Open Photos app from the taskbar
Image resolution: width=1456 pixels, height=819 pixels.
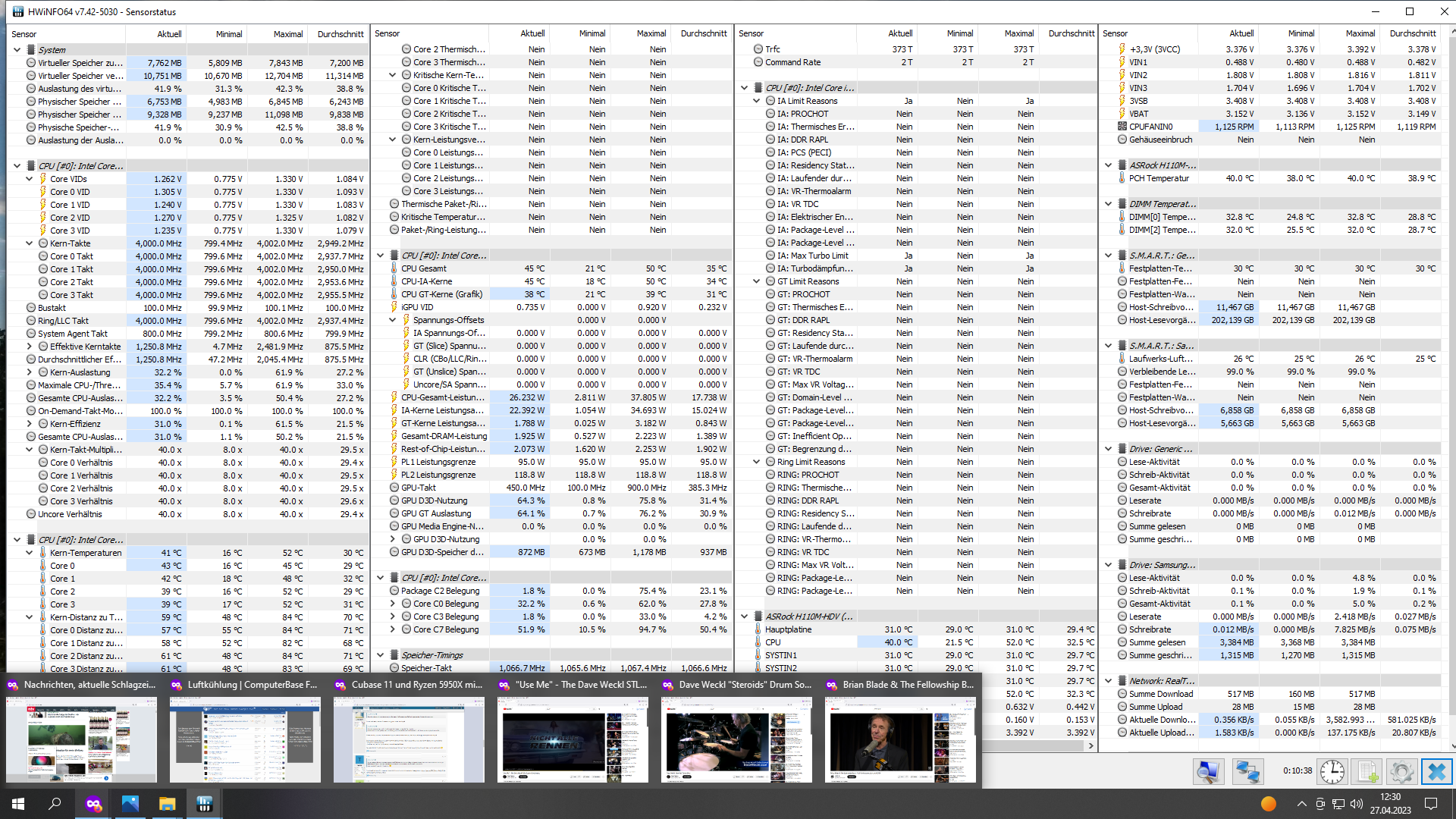click(130, 804)
